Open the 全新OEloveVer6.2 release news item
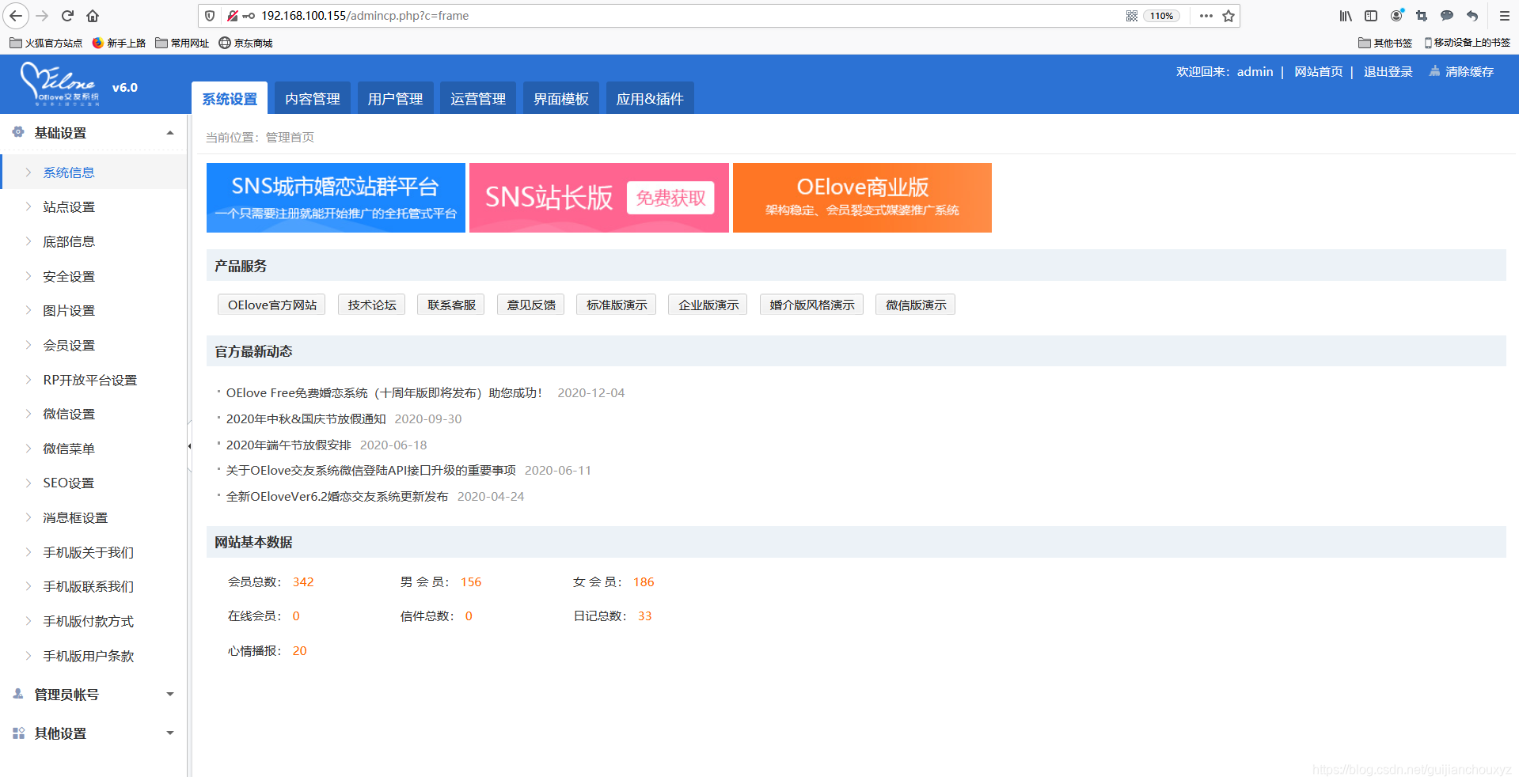1519x784 pixels. (x=337, y=496)
